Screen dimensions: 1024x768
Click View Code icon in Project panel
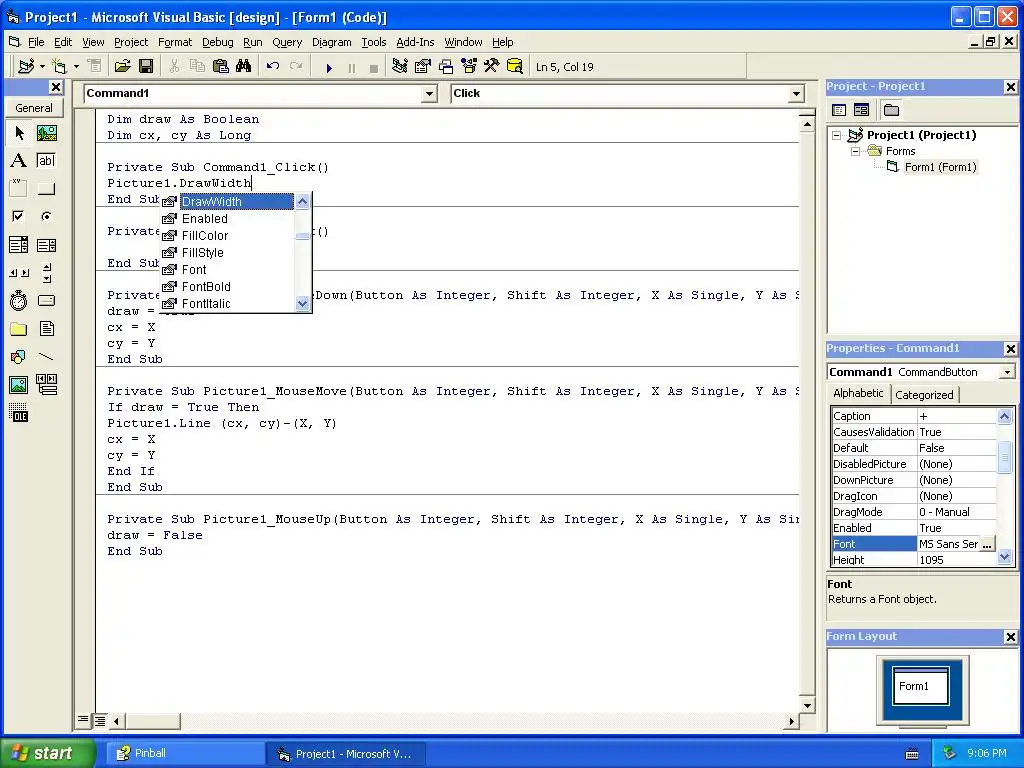tap(839, 110)
